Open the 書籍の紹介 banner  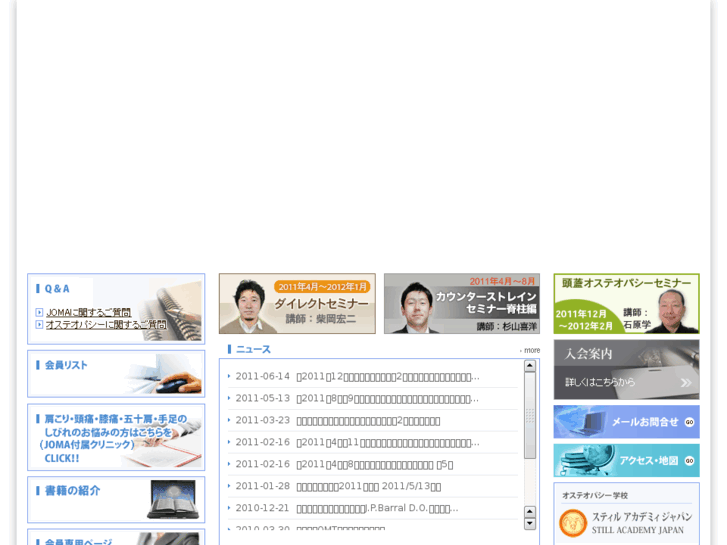click(116, 500)
